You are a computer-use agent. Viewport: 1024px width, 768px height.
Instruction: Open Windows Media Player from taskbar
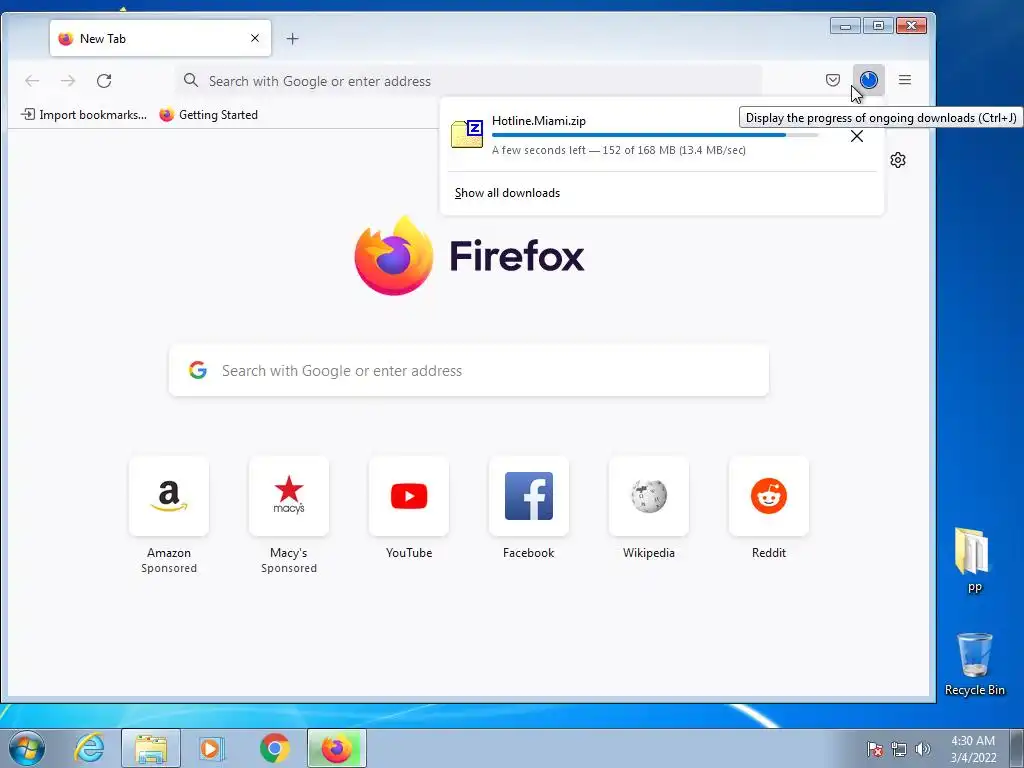(211, 748)
